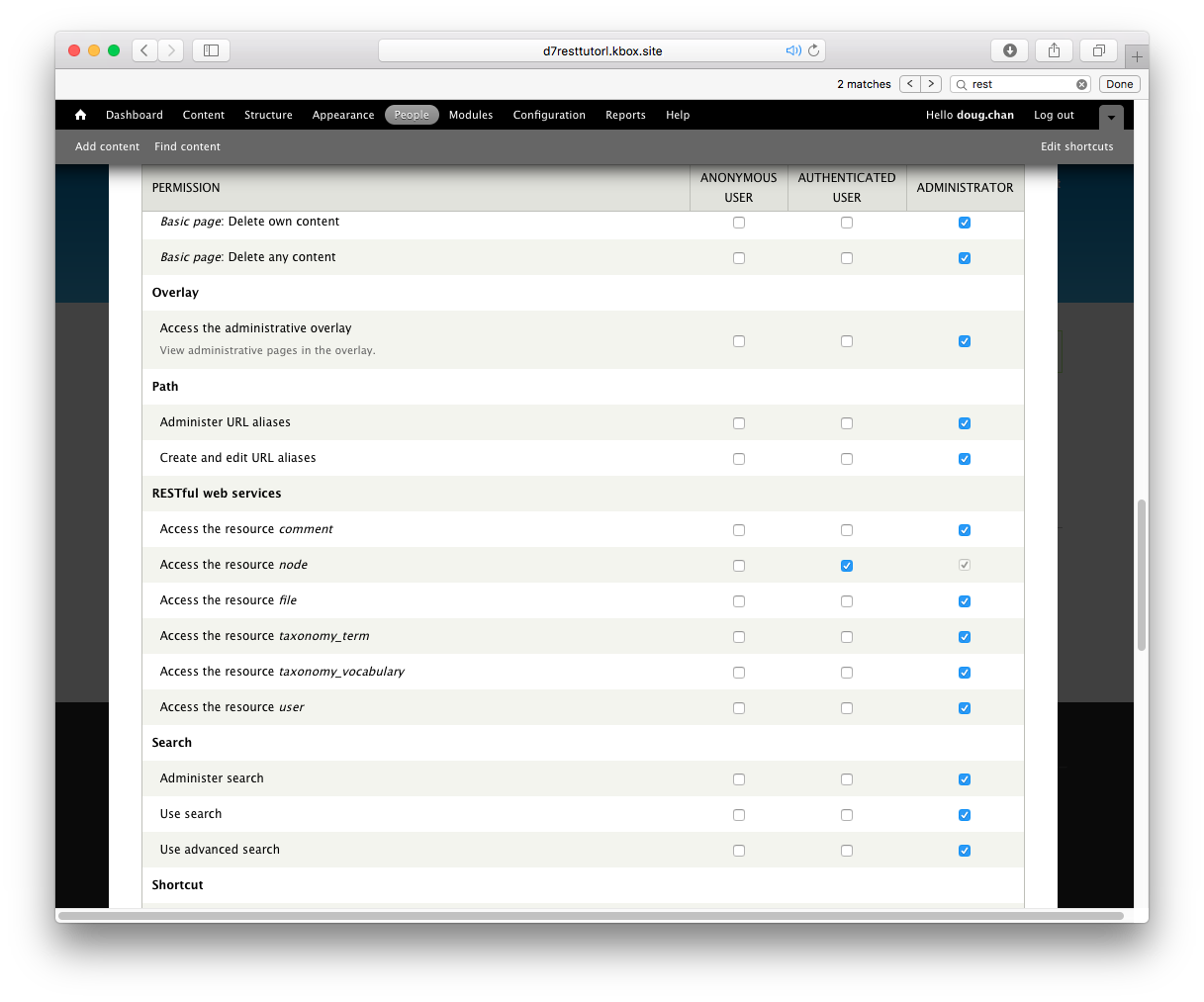Enable 'Access the resource taxonomy_term' for authenticated user
The height and width of the screenshot is (1002, 1204).
[847, 637]
